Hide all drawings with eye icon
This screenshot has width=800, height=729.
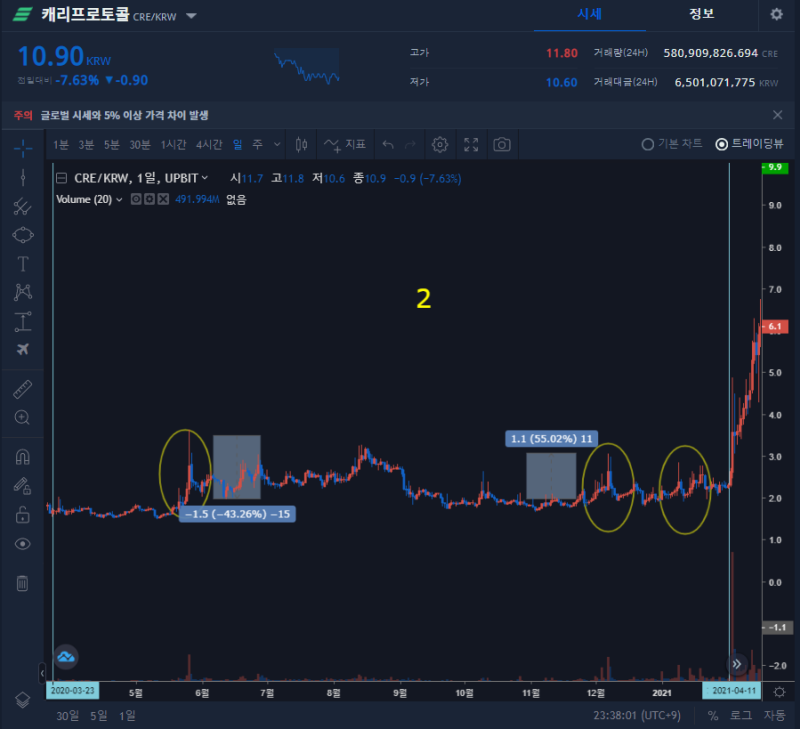pos(22,544)
